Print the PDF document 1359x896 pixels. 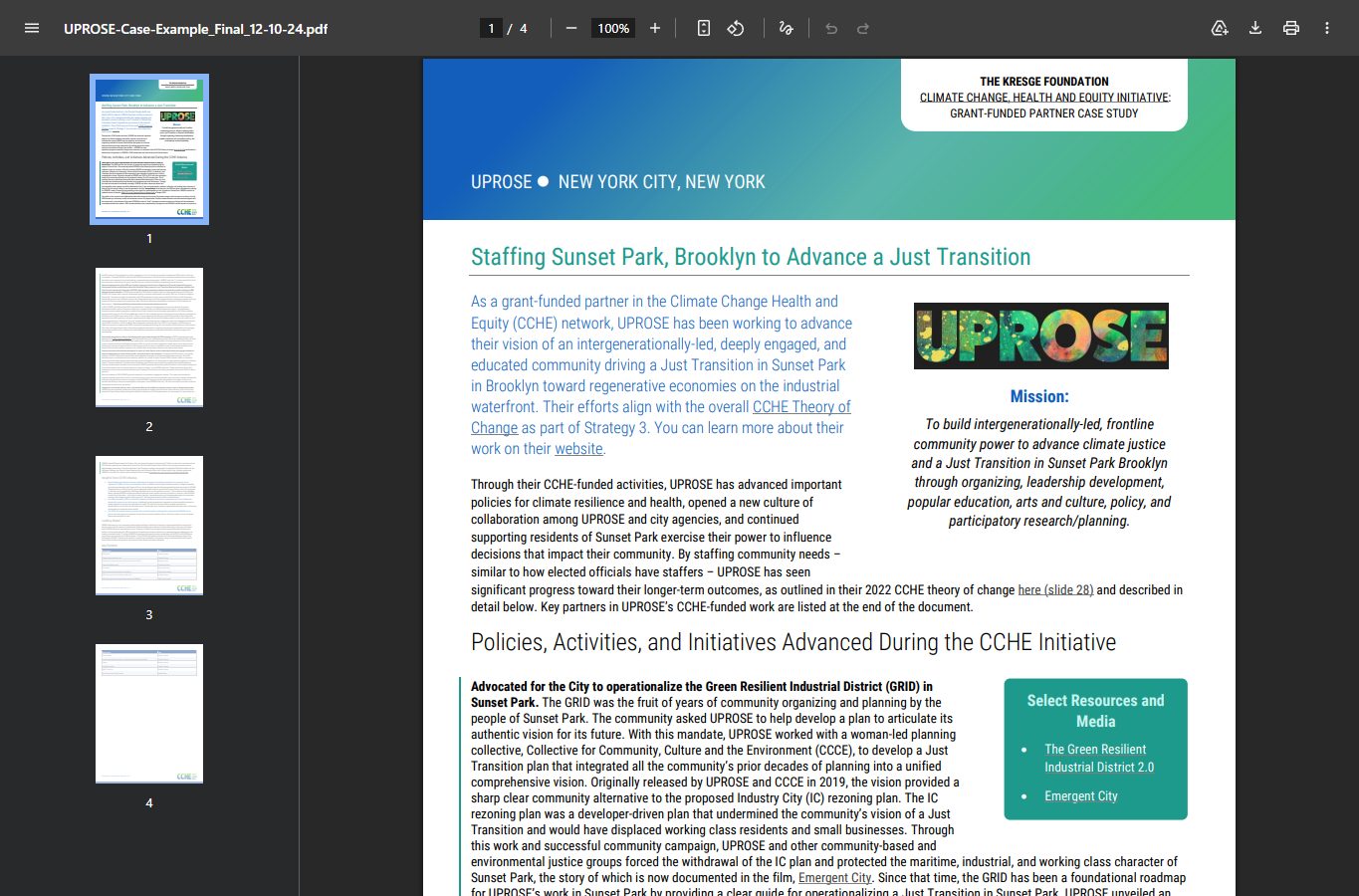1291,28
